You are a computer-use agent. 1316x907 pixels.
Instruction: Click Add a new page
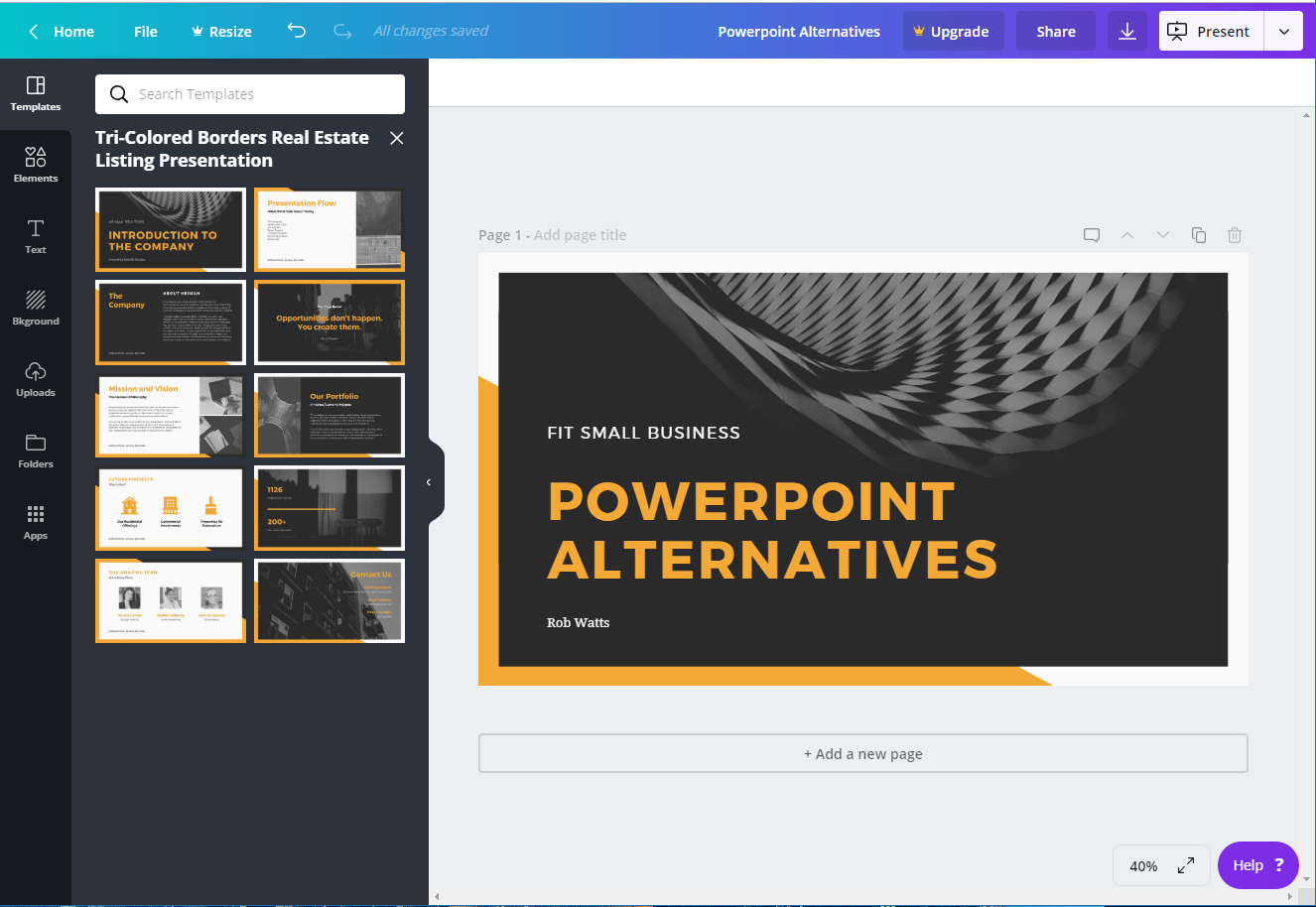[x=863, y=753]
